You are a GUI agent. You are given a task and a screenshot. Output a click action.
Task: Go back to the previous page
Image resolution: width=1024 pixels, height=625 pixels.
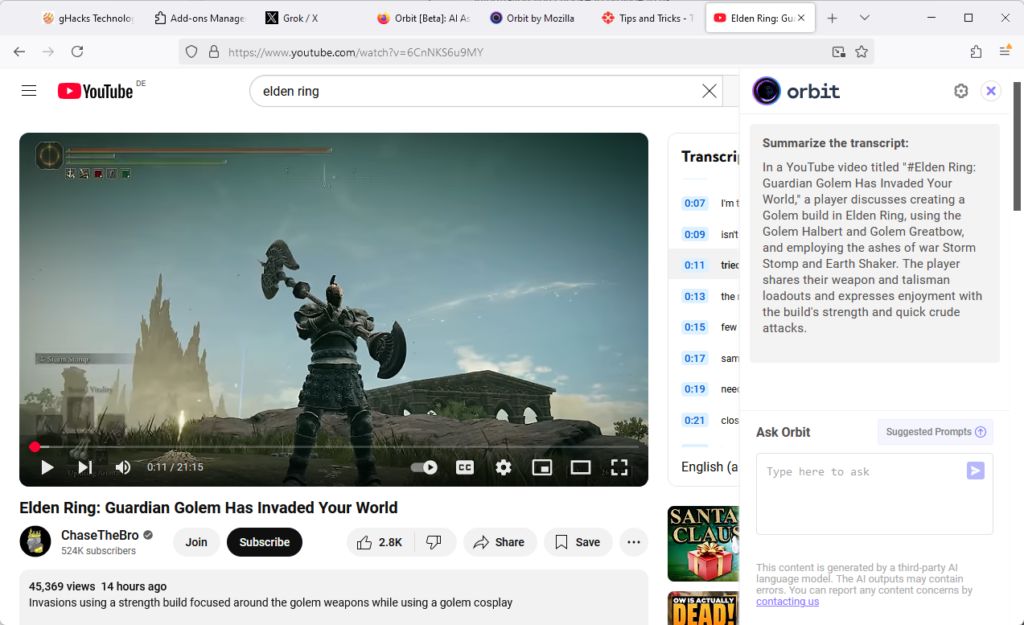point(20,52)
